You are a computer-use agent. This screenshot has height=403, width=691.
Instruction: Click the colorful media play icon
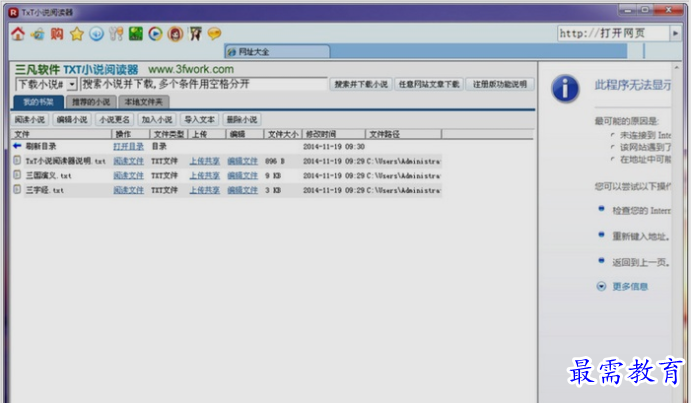tap(155, 34)
